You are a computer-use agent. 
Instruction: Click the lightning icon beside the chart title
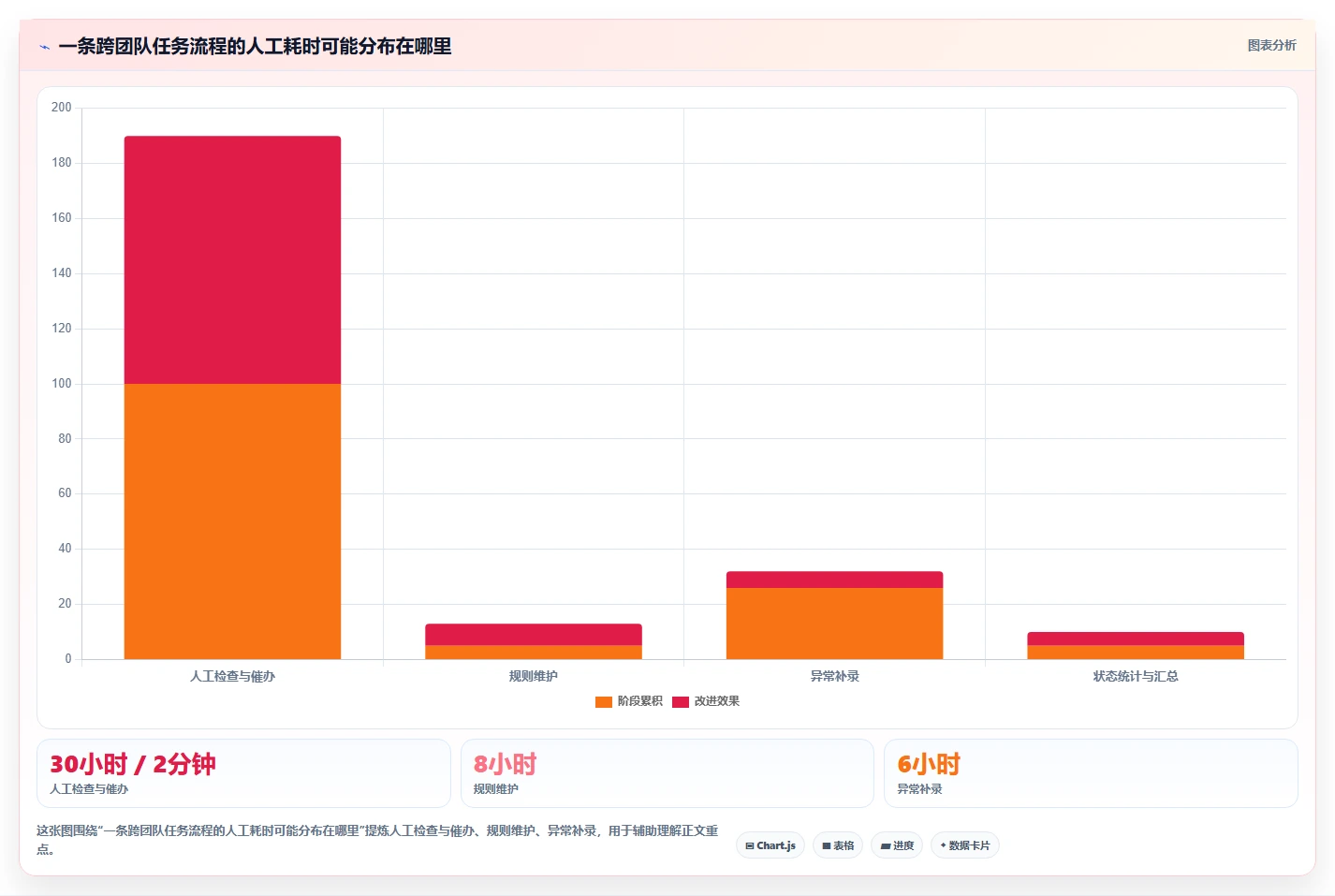click(x=44, y=47)
